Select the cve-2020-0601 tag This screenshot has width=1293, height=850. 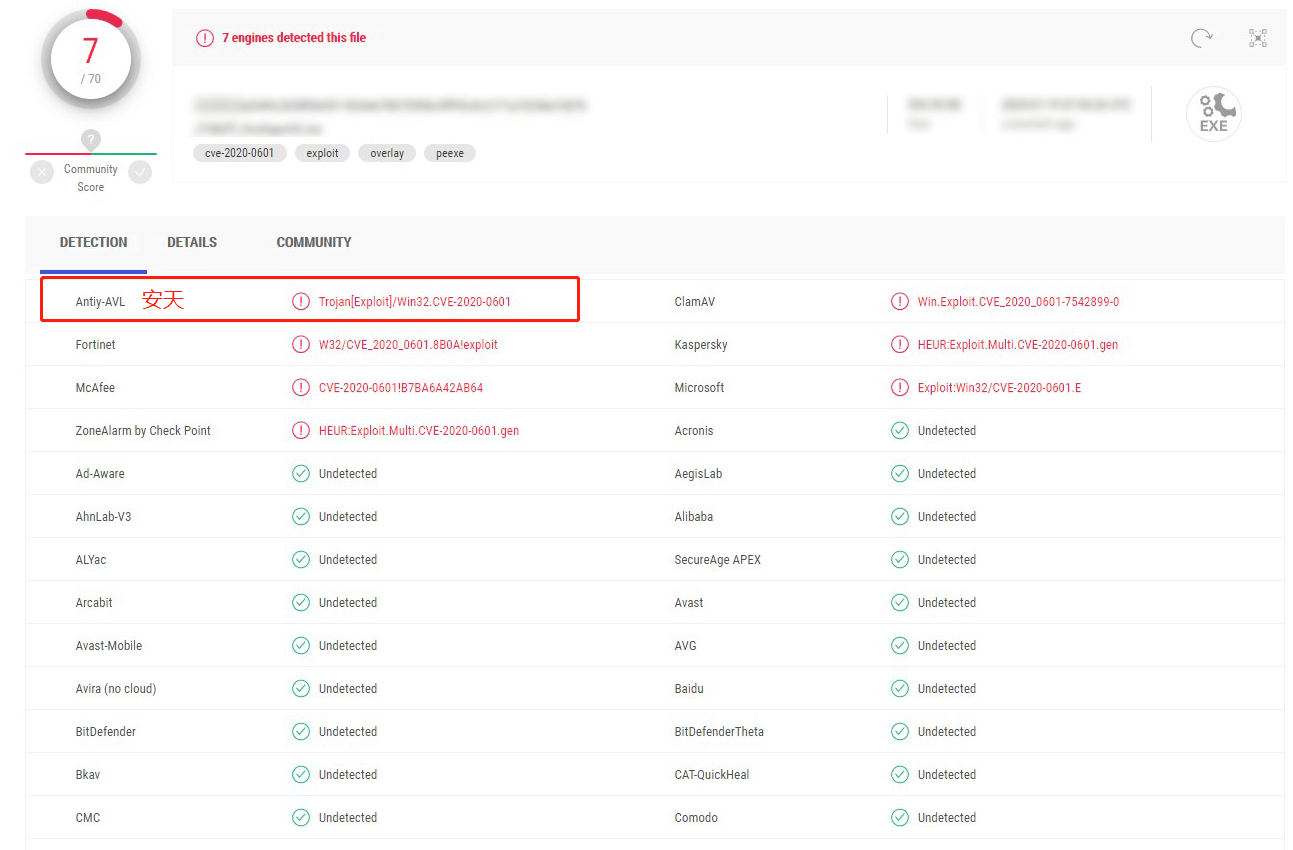coord(240,153)
